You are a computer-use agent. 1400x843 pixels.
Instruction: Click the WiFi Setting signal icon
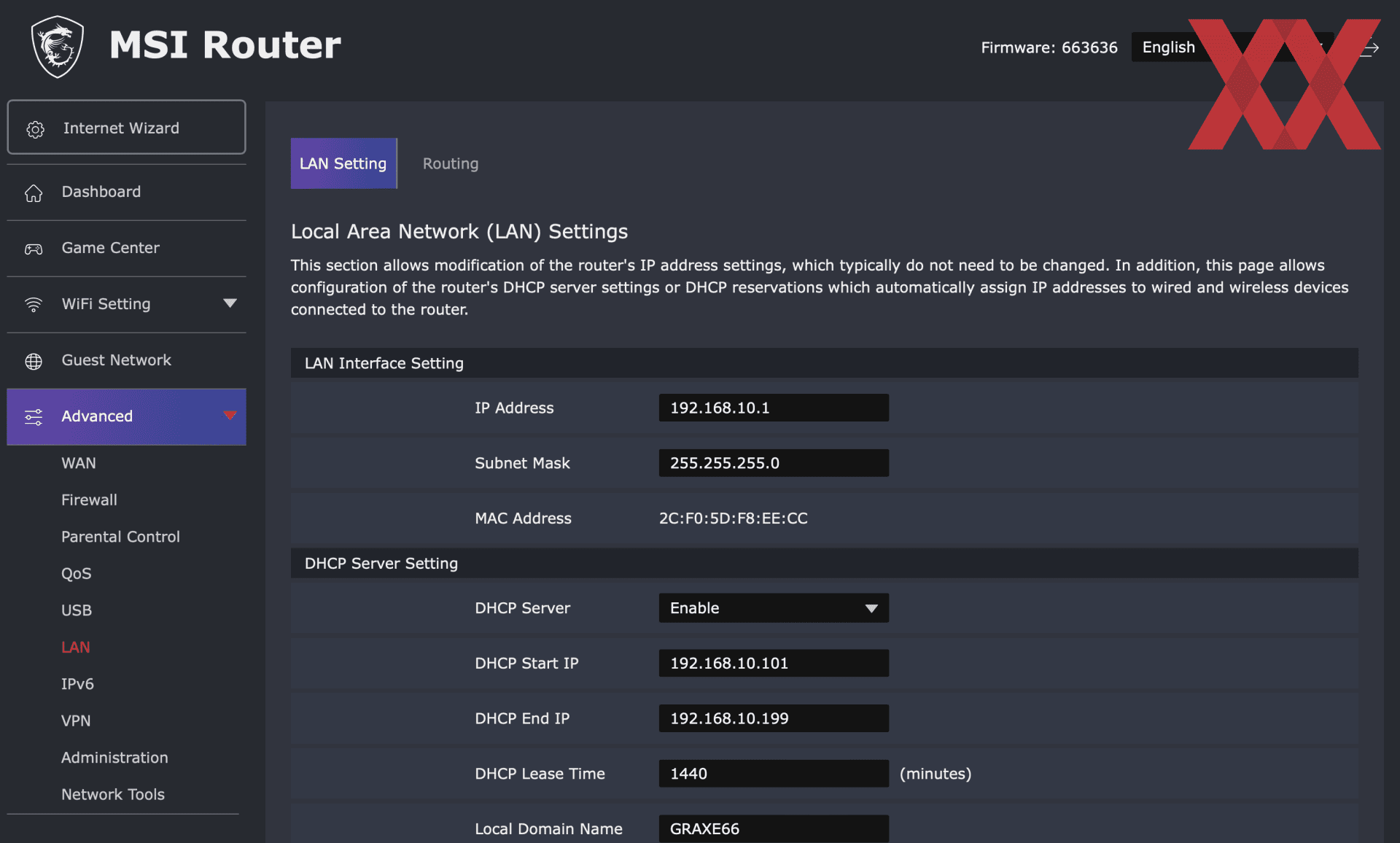tap(34, 304)
